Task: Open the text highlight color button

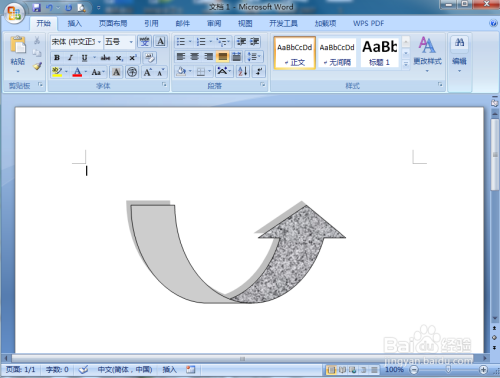Action: click(x=57, y=72)
